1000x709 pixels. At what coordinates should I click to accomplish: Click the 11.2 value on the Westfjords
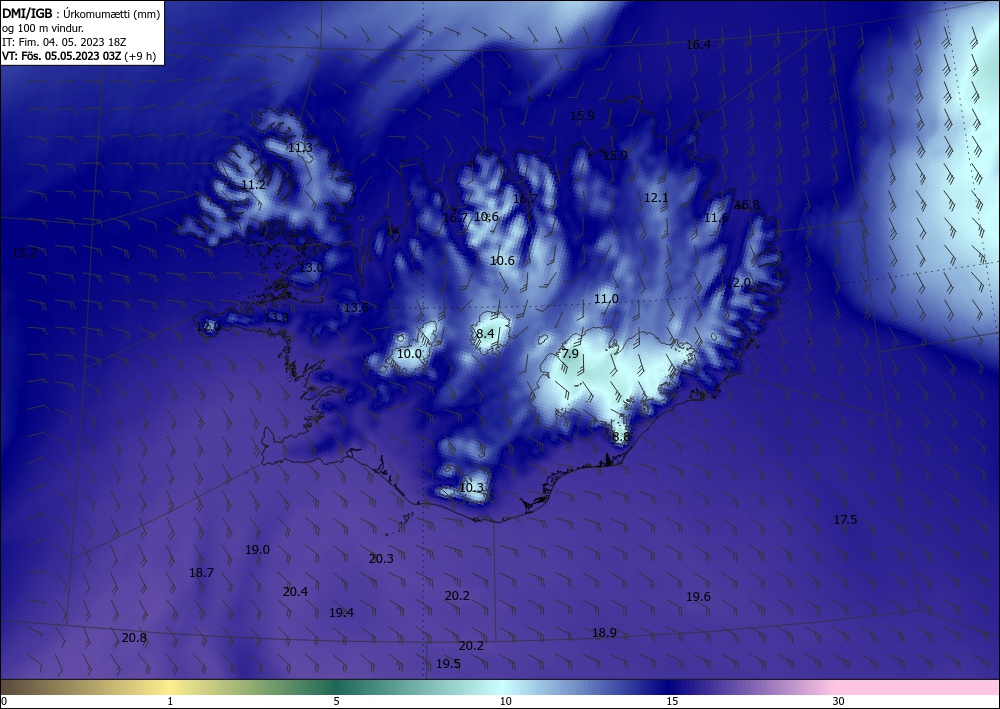click(253, 185)
